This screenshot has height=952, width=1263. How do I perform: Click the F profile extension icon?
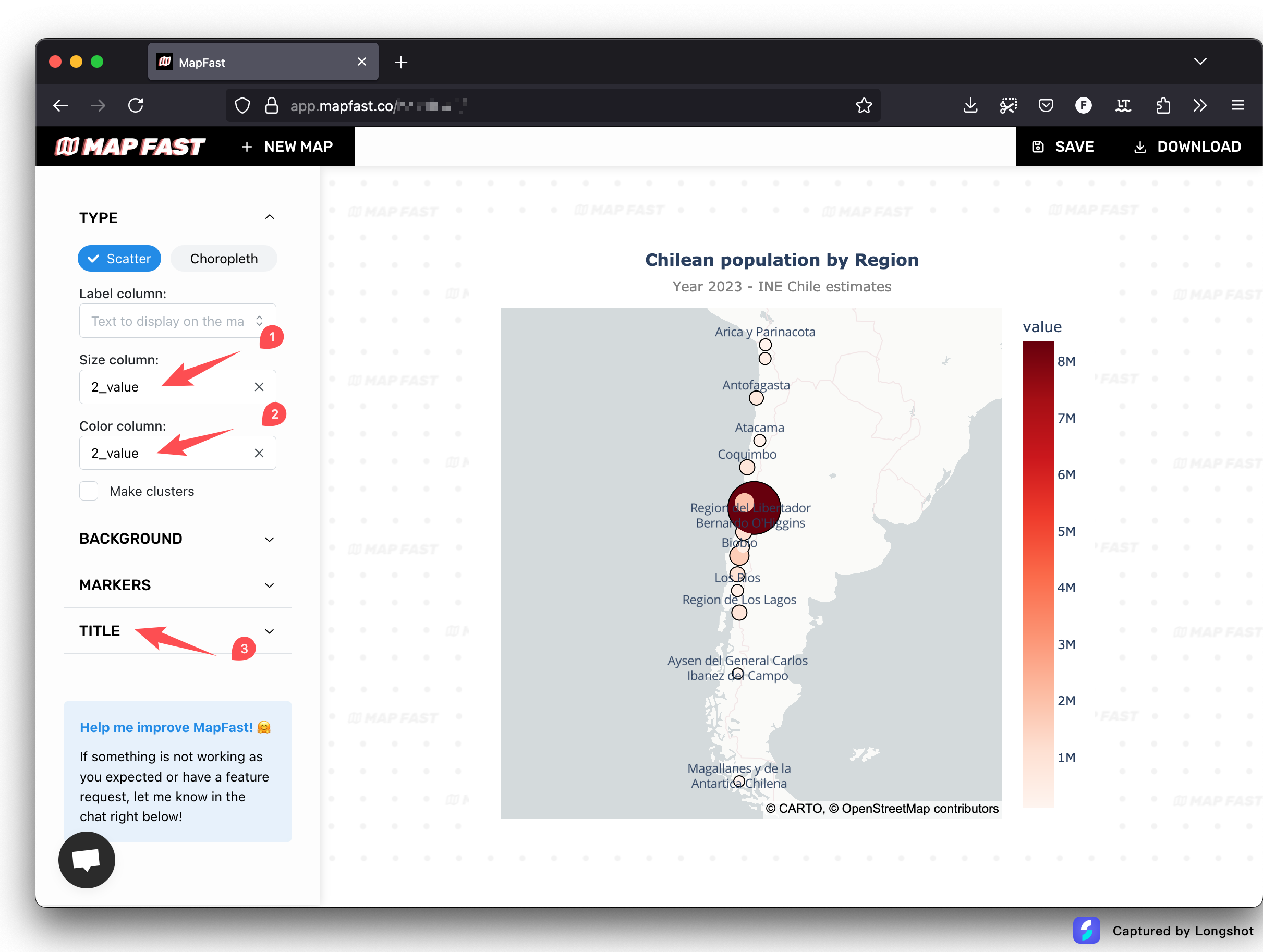[x=1083, y=106]
